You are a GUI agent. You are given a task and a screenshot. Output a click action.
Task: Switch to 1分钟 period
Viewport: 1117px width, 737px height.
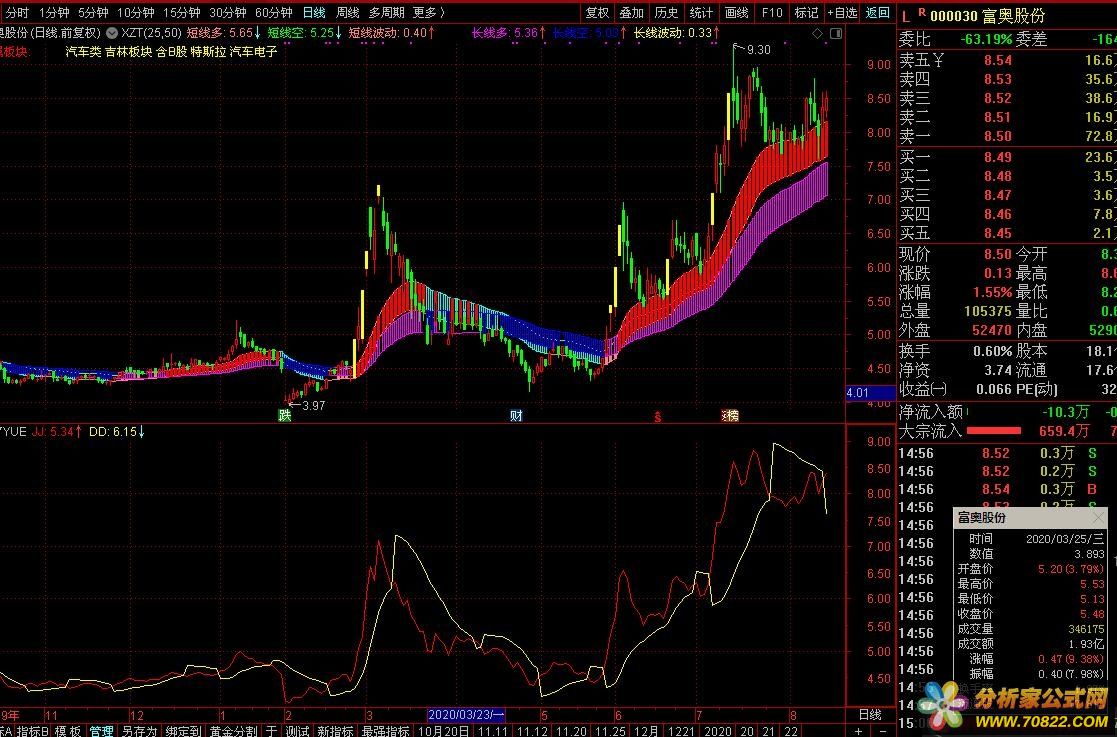(x=54, y=12)
